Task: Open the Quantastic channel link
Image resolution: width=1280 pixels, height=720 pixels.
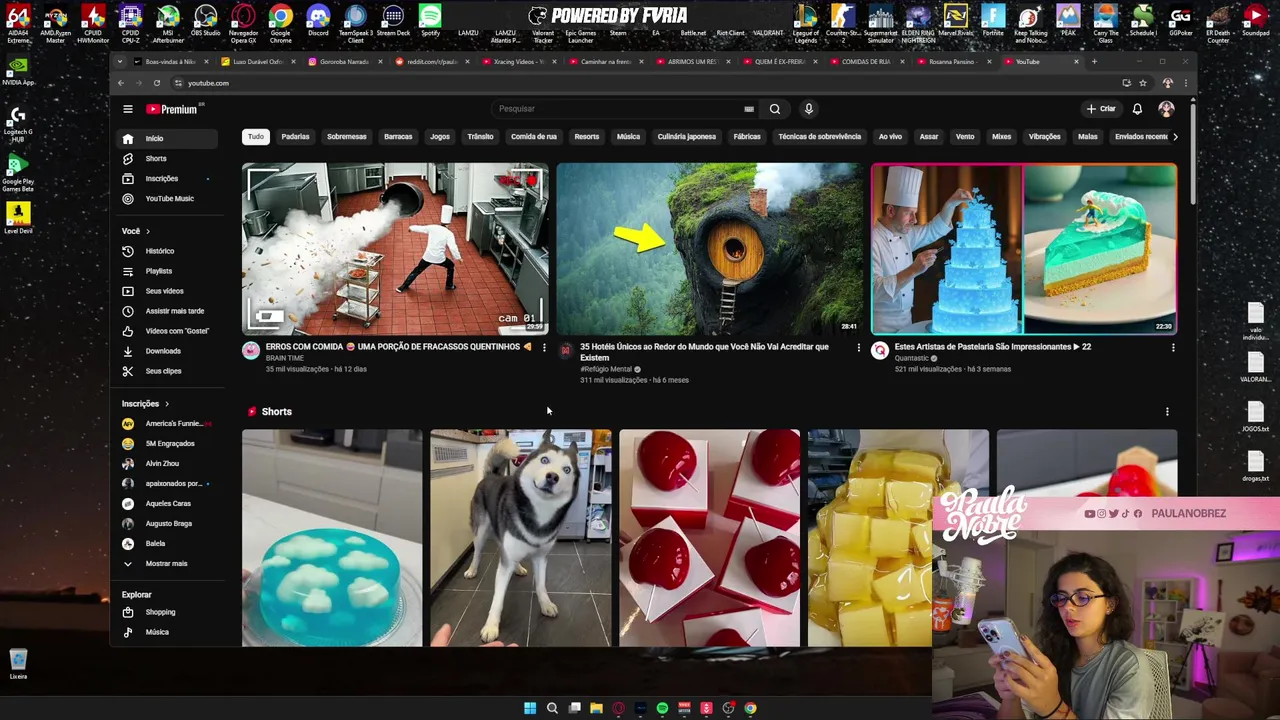Action: pos(912,358)
